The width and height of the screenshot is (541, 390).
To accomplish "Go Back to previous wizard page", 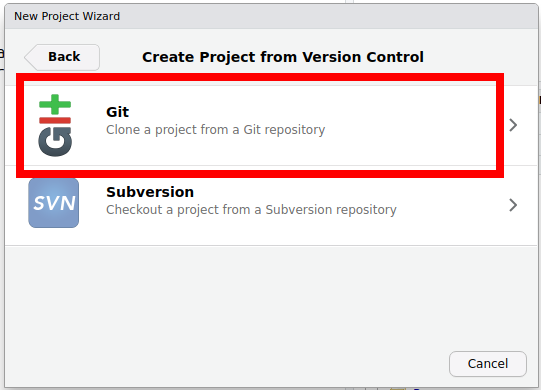I will [x=62, y=57].
